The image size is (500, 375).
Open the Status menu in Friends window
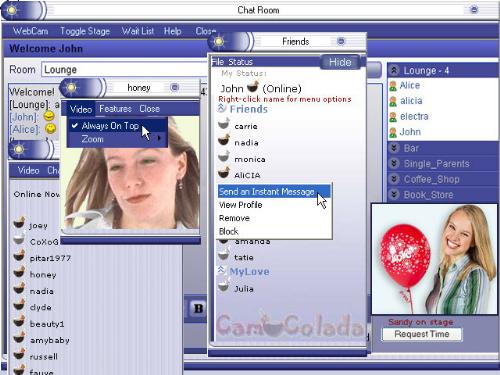pos(241,62)
